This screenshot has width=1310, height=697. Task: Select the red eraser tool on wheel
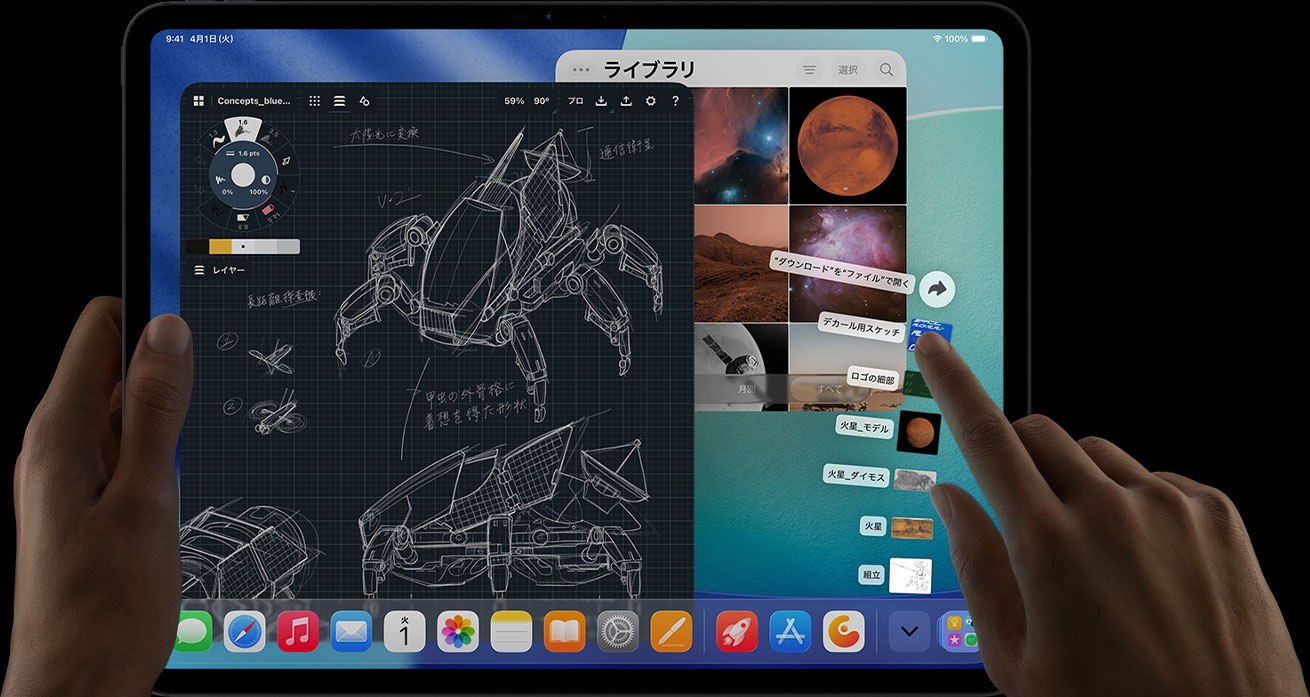[269, 209]
